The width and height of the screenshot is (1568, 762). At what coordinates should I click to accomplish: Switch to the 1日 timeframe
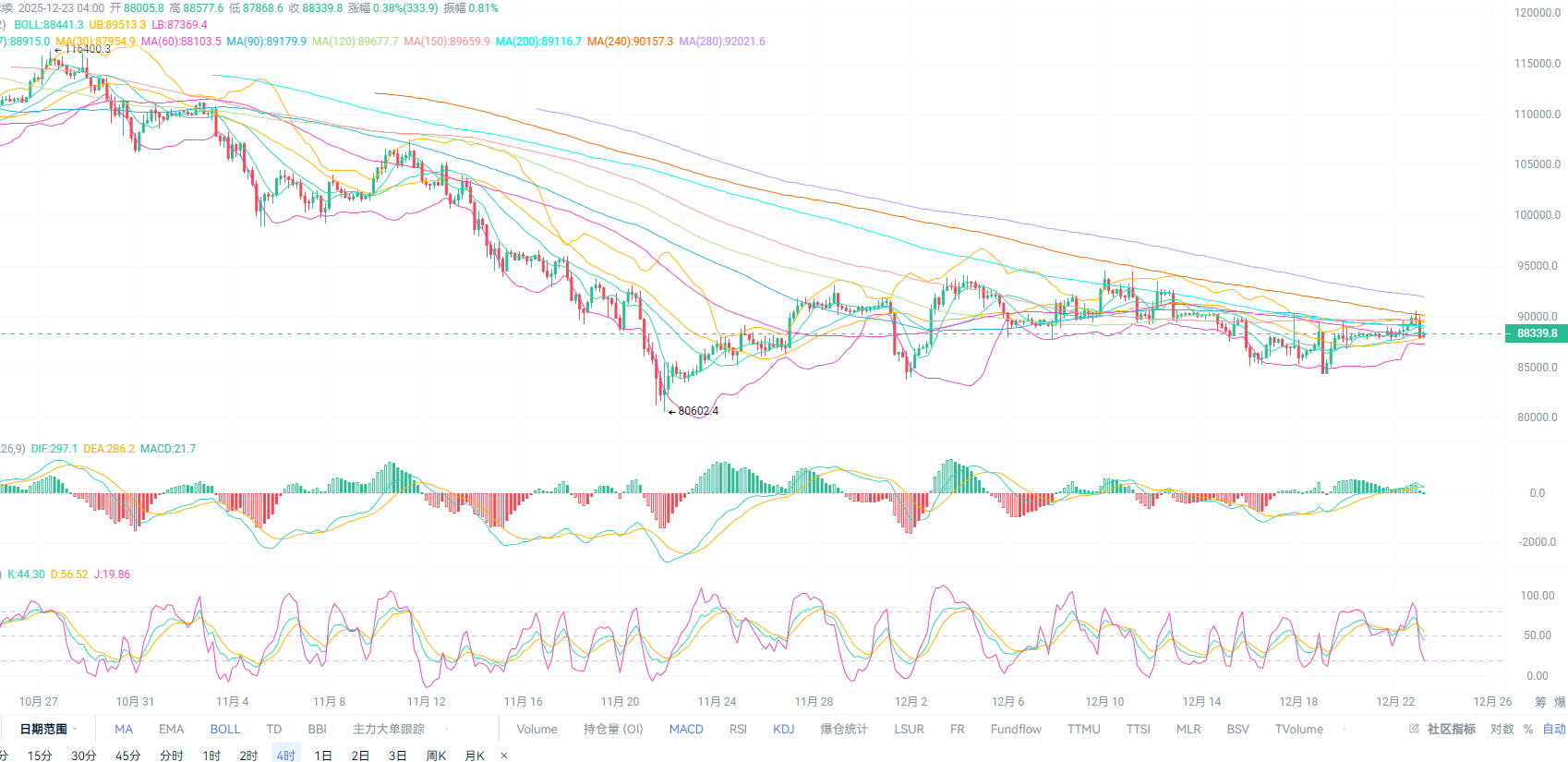coord(322,756)
